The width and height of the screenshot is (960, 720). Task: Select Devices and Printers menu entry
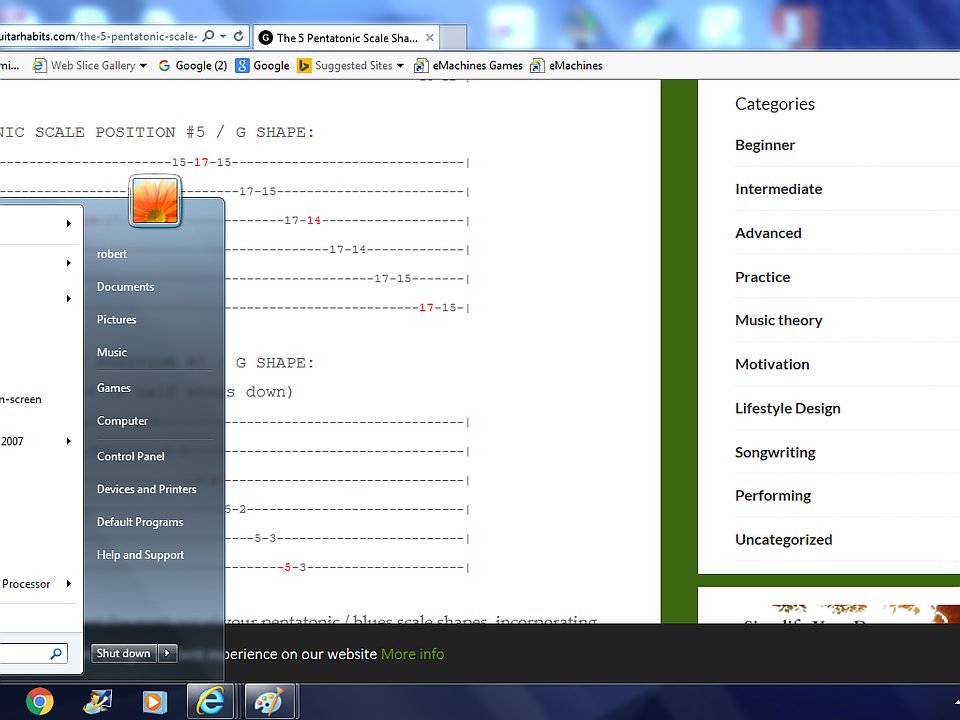coord(146,489)
